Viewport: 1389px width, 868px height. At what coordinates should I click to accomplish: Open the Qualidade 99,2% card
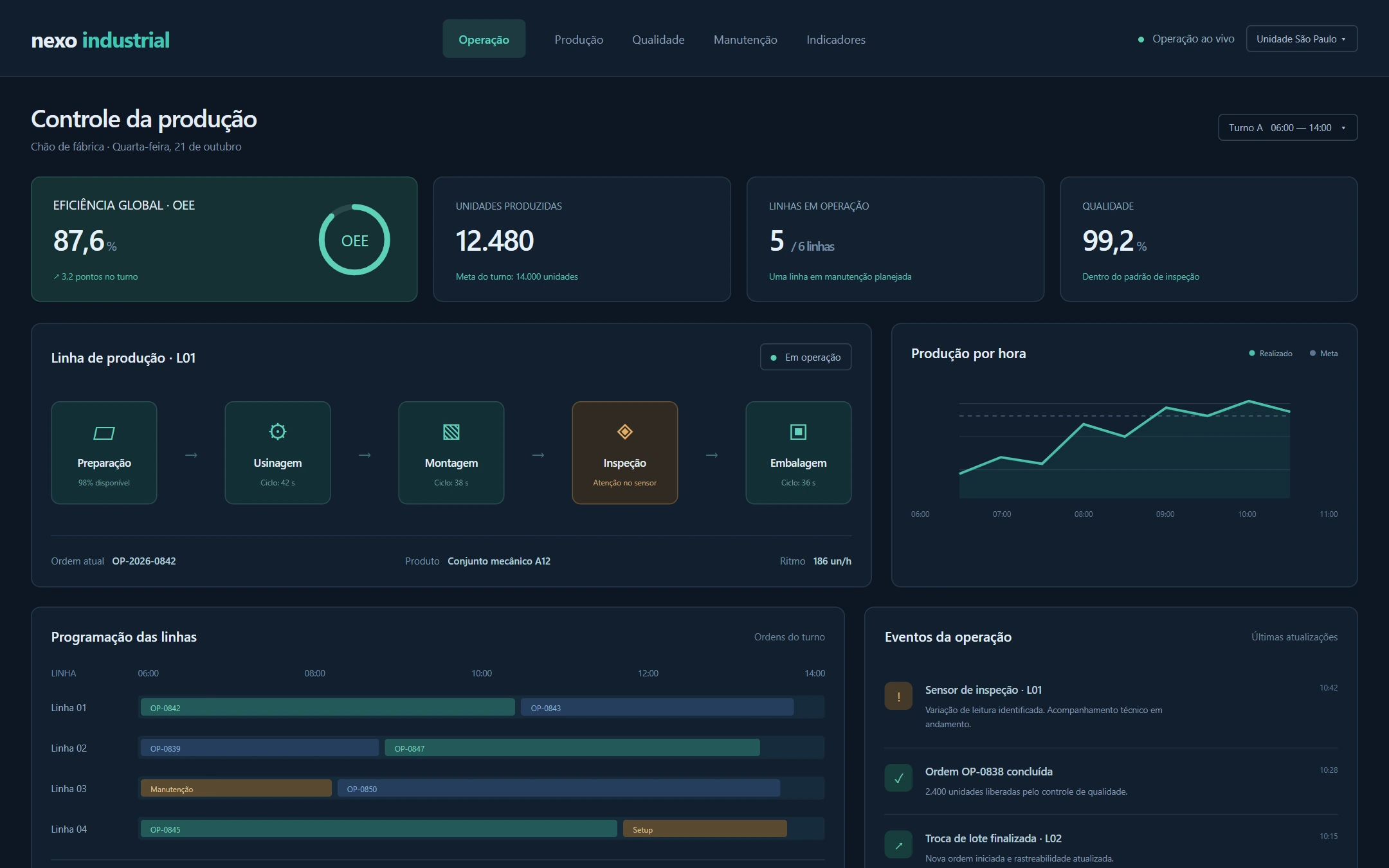(x=1209, y=239)
